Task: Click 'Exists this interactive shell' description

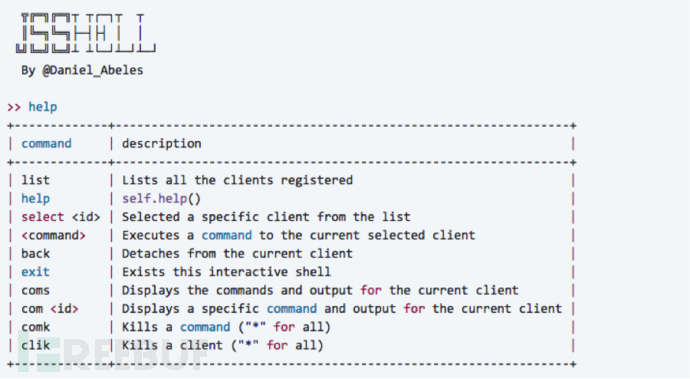Action: pyautogui.click(x=226, y=272)
